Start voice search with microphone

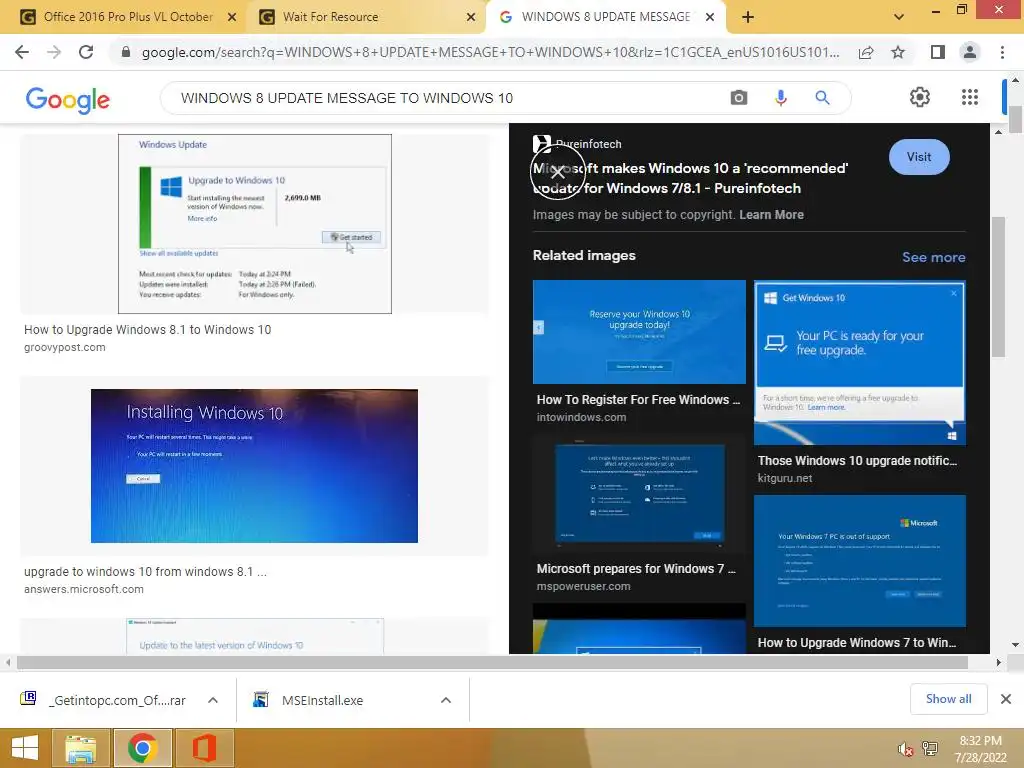coord(780,98)
